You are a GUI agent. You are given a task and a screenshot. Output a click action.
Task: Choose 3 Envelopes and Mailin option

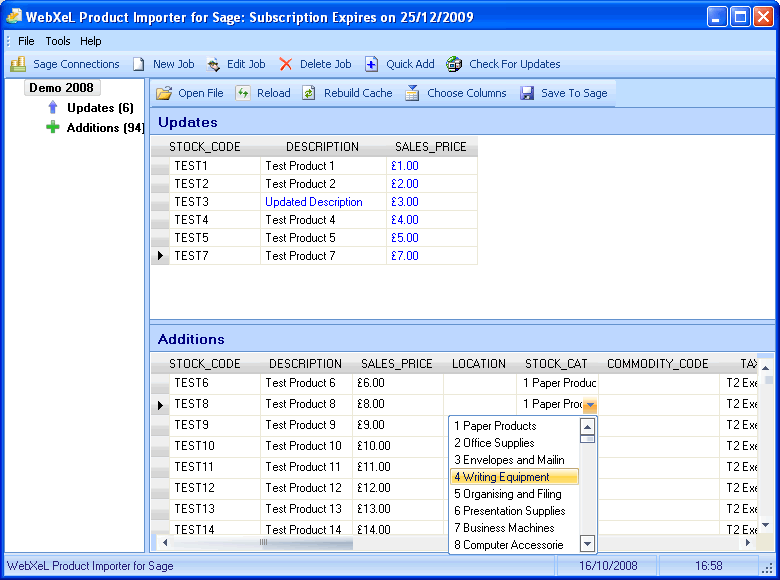pos(515,460)
